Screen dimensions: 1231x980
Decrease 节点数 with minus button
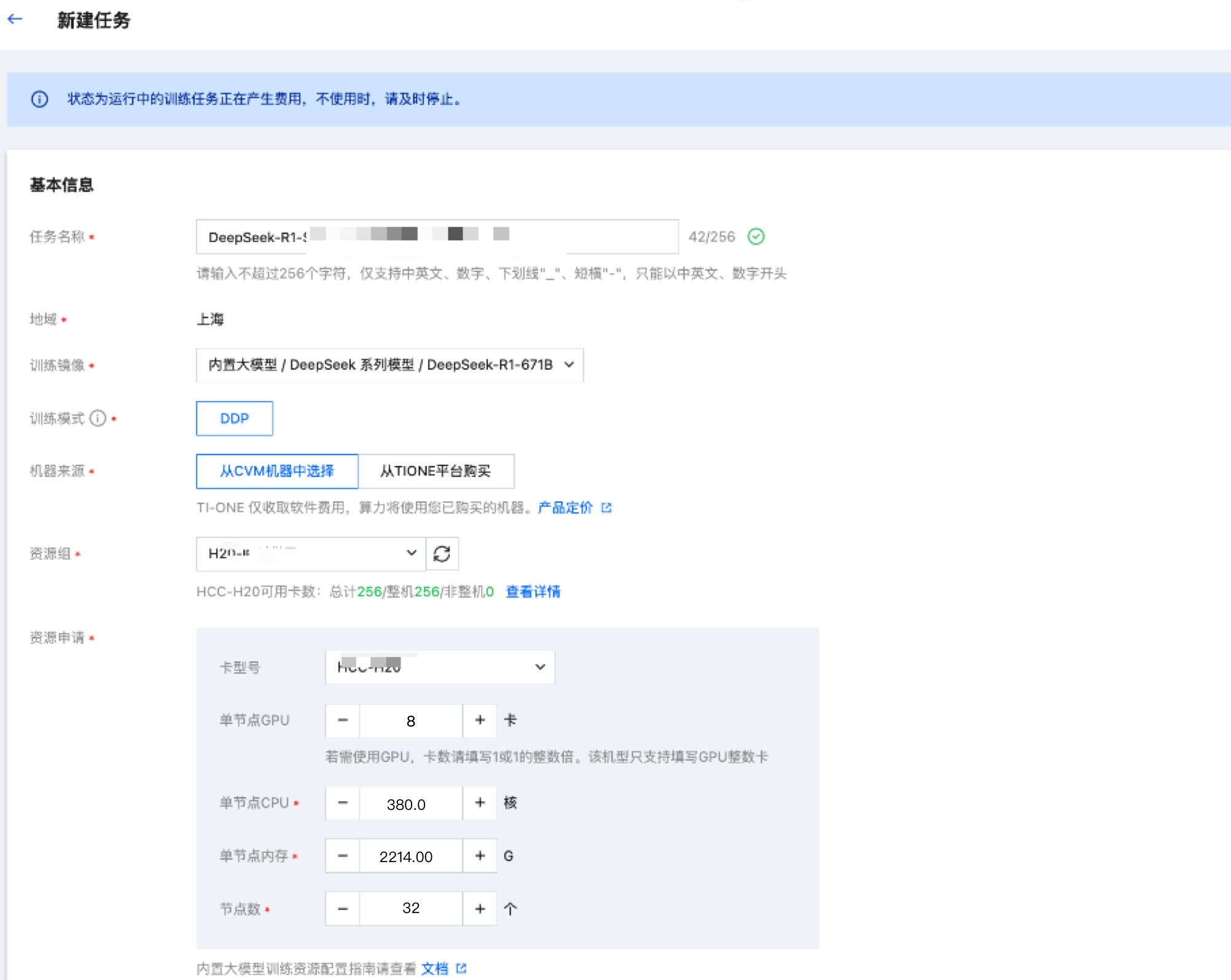click(343, 908)
